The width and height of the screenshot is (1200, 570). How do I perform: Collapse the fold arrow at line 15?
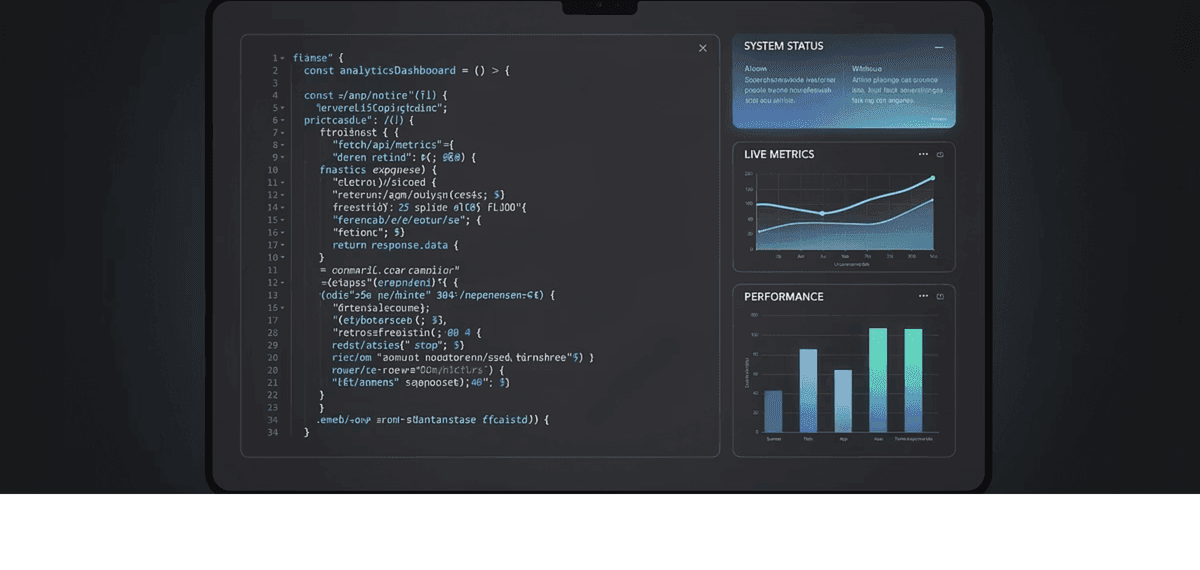coord(283,220)
